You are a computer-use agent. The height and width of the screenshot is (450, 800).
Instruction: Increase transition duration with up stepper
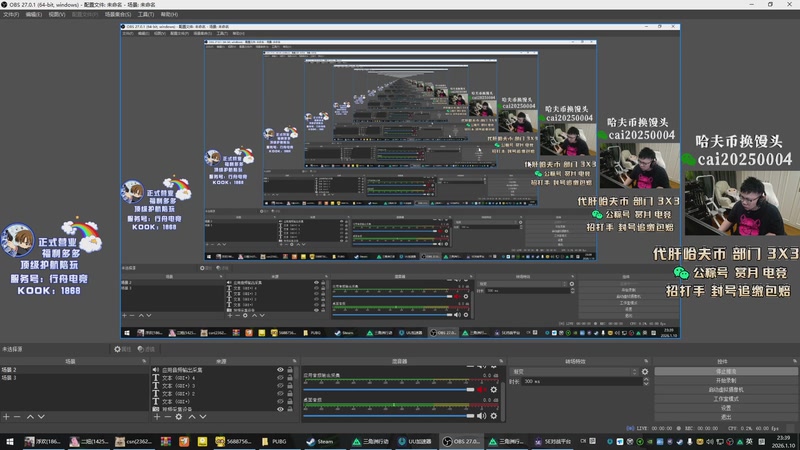(646, 380)
